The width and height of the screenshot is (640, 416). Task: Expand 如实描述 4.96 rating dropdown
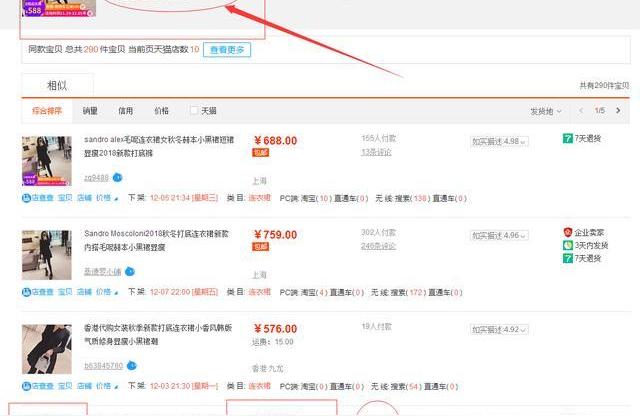coord(499,236)
